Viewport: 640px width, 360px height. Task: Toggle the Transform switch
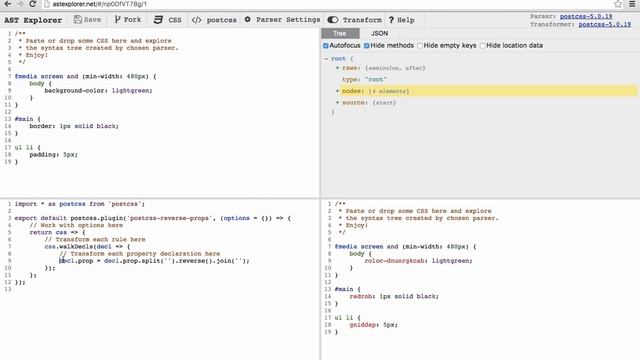(355, 20)
